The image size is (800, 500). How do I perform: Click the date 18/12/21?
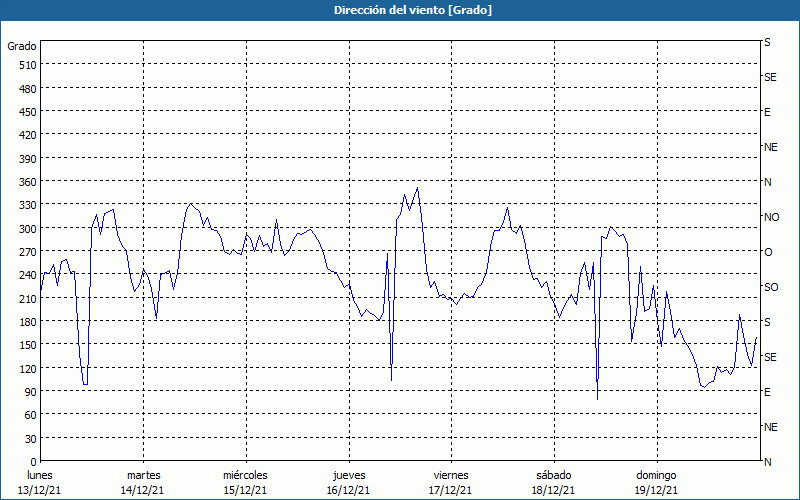[x=553, y=490]
